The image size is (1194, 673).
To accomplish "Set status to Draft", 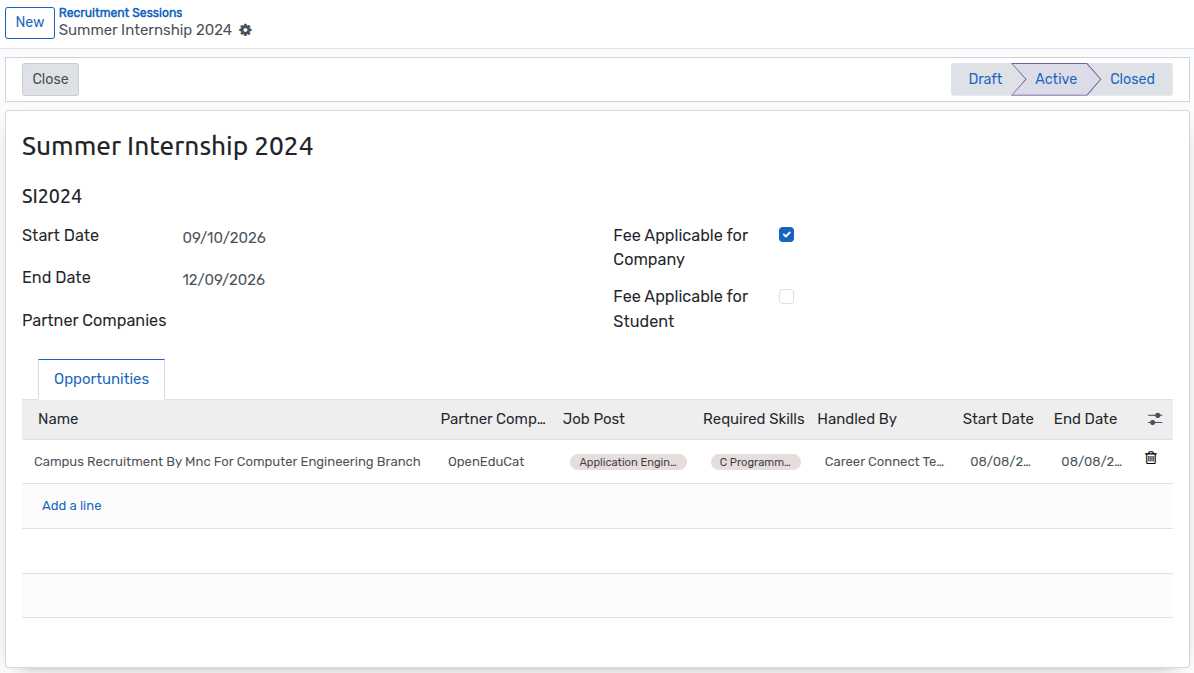I will tap(985, 79).
